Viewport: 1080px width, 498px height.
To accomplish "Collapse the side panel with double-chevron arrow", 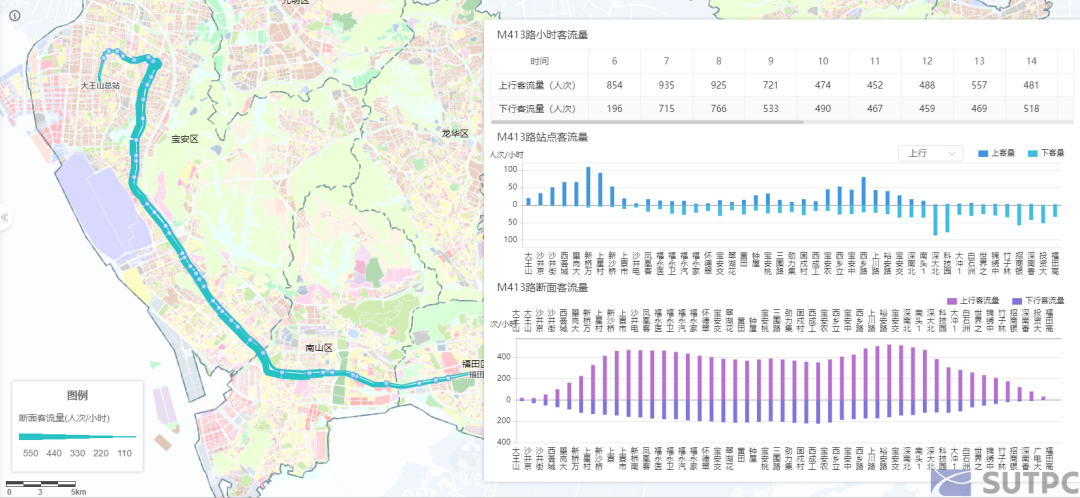I will click(4, 218).
